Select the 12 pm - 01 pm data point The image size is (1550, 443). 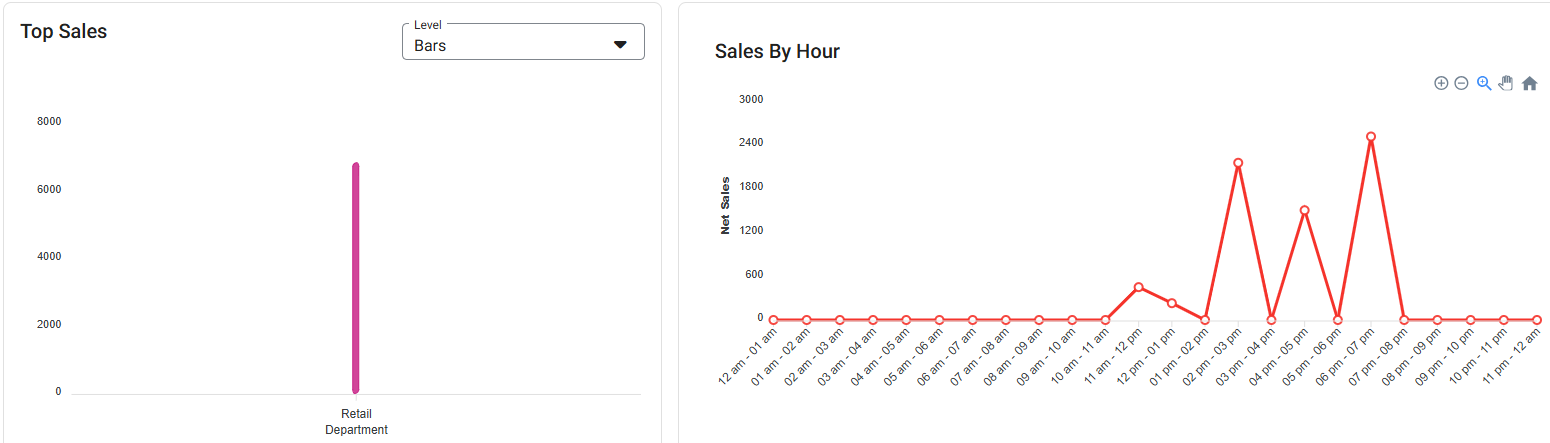pos(1172,303)
